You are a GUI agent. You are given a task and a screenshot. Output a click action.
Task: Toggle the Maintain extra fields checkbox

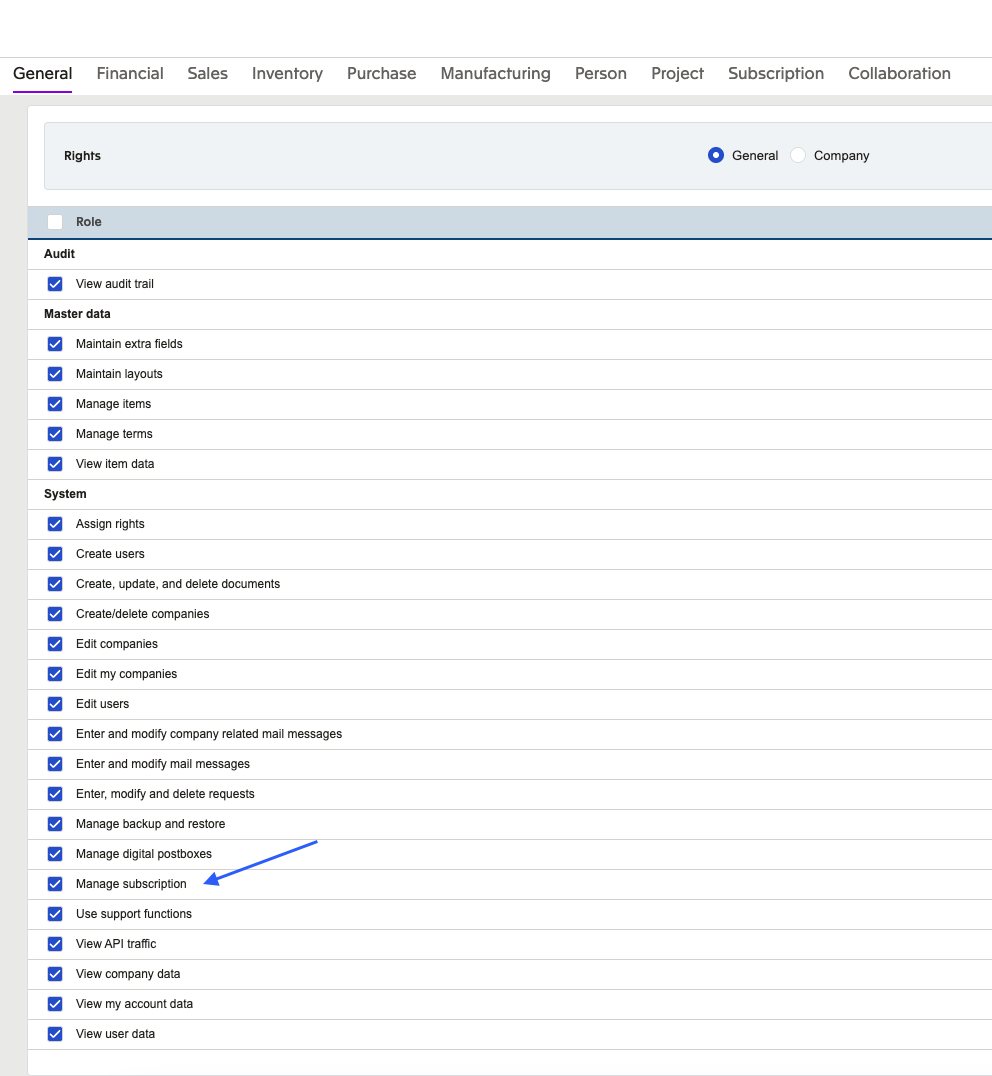point(55,344)
